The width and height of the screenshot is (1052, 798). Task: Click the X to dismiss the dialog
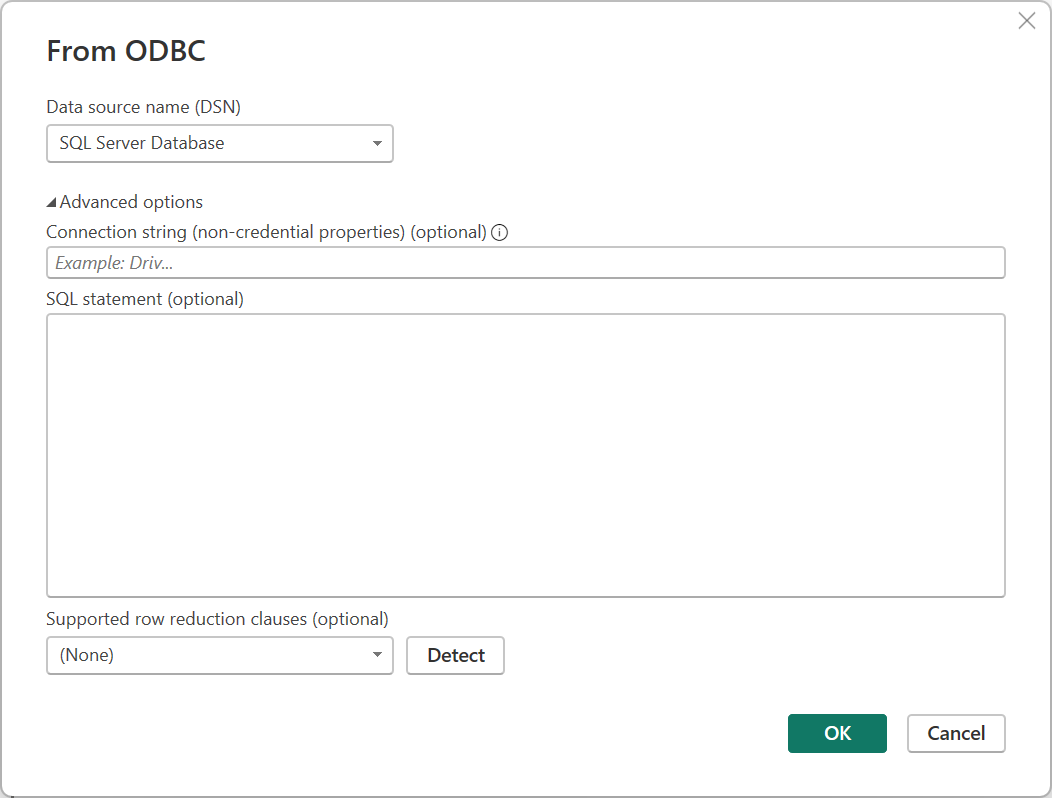tap(1026, 20)
